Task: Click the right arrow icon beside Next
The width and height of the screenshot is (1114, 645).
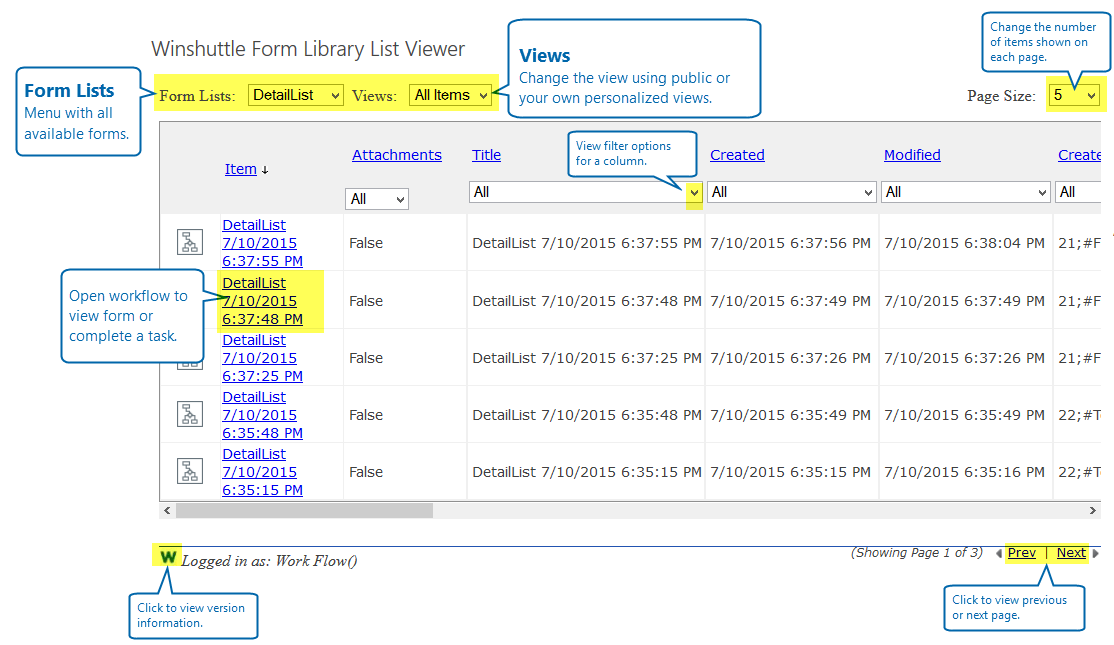Action: tap(1096, 553)
